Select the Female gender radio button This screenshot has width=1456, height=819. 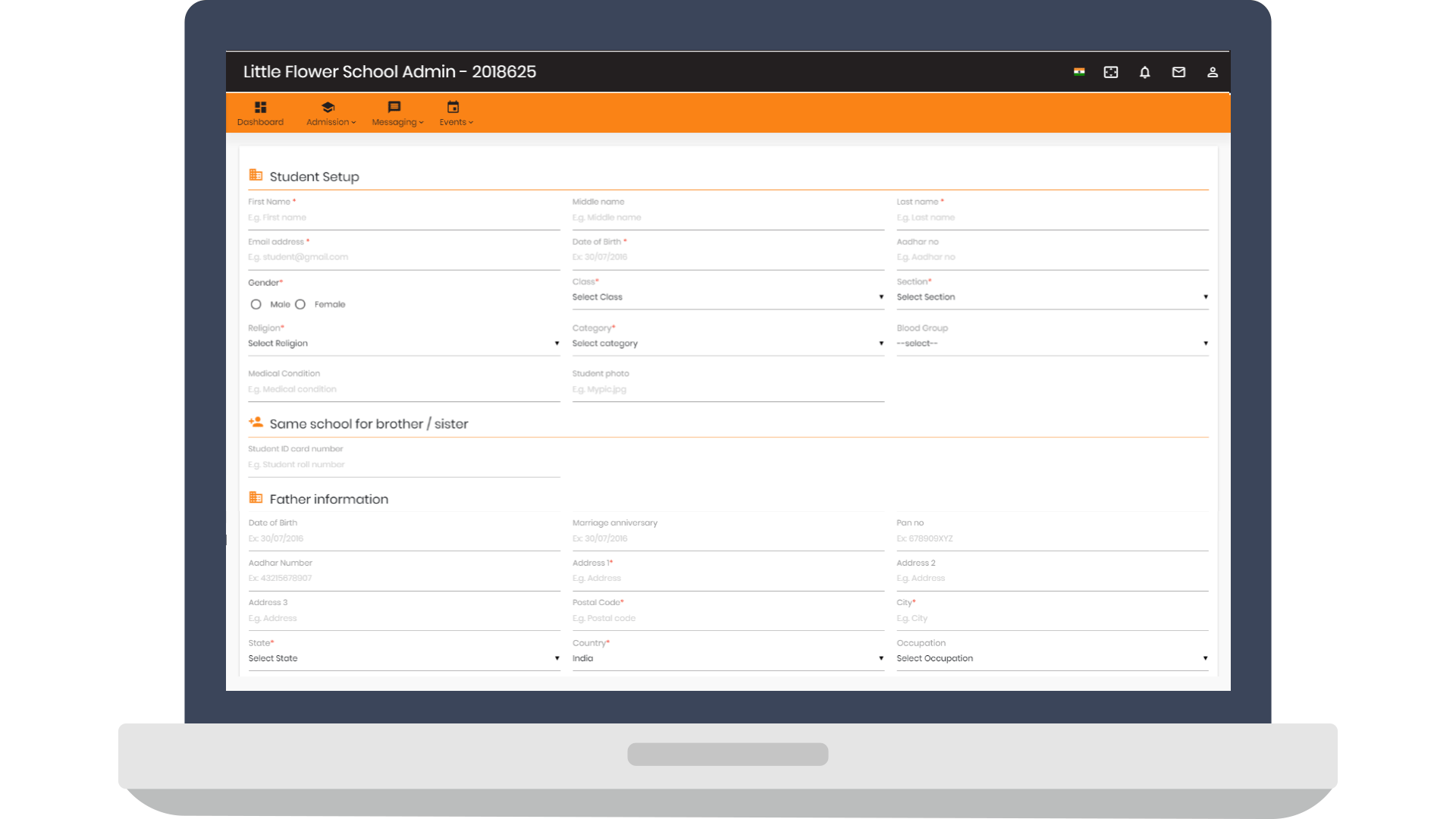300,304
